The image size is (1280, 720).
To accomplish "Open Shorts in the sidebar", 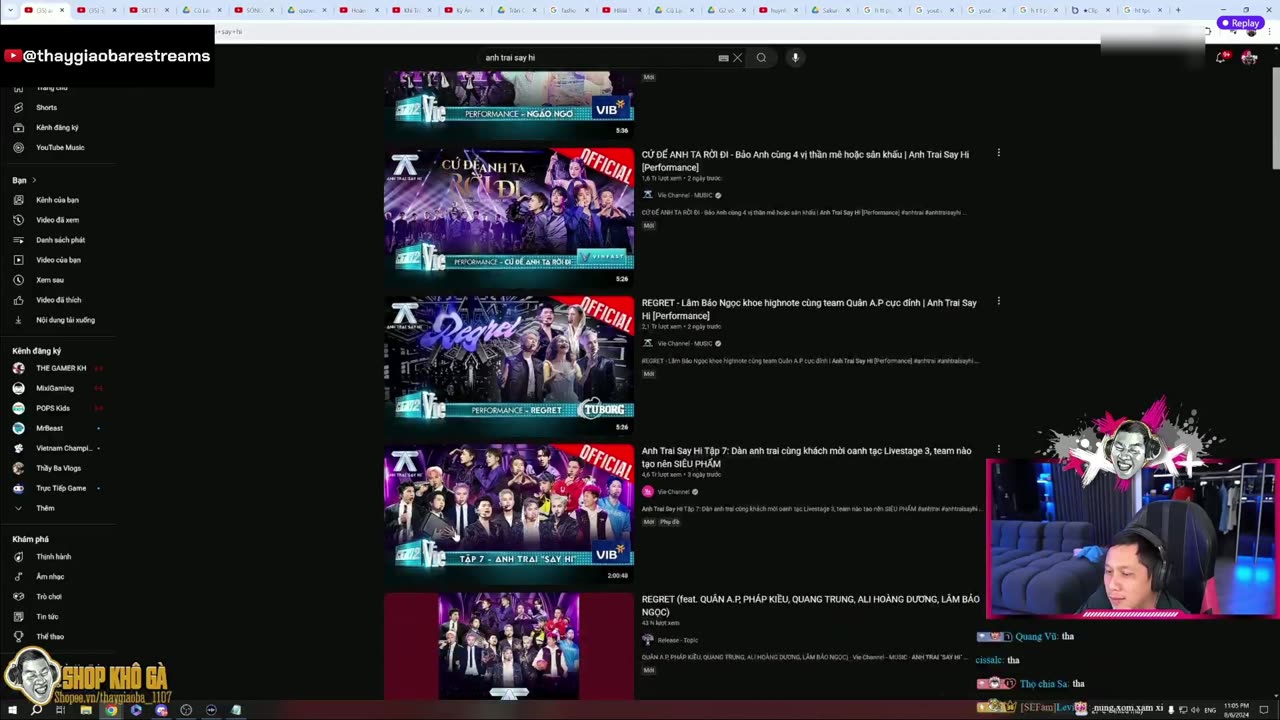I will coord(46,107).
